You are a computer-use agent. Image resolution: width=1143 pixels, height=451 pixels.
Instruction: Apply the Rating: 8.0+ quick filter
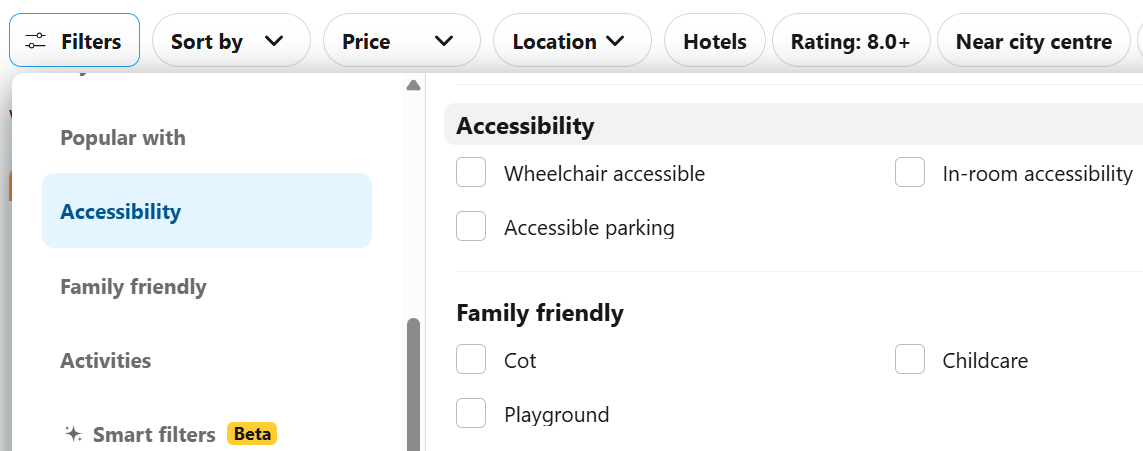coord(851,41)
